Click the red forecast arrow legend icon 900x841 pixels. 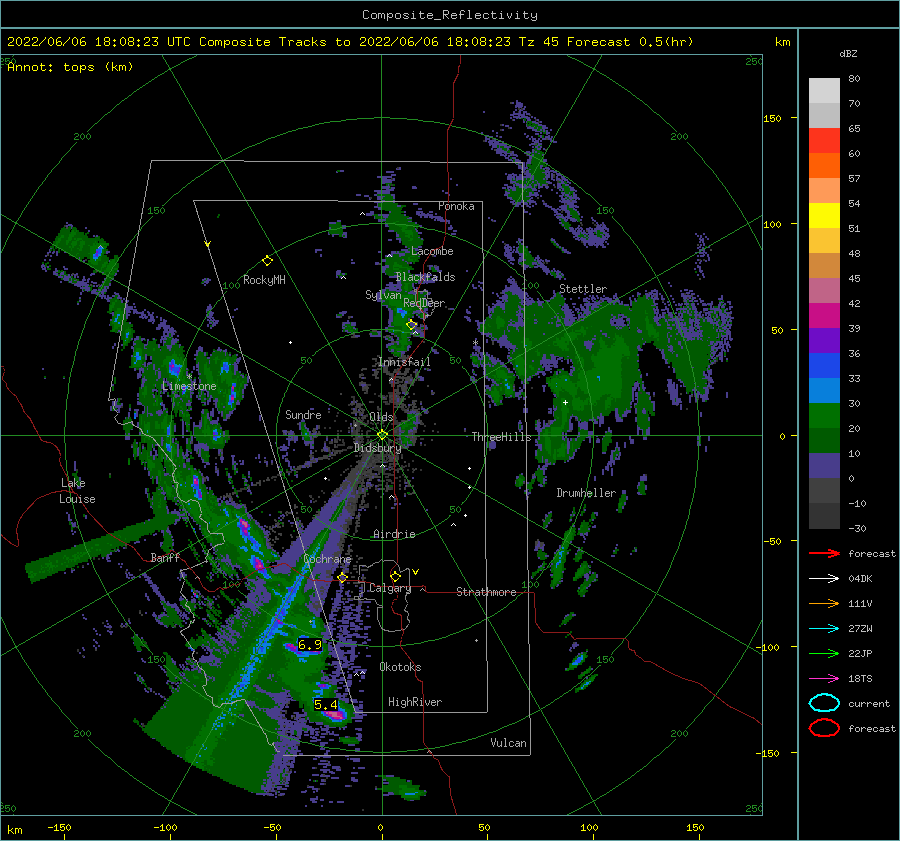tap(824, 553)
